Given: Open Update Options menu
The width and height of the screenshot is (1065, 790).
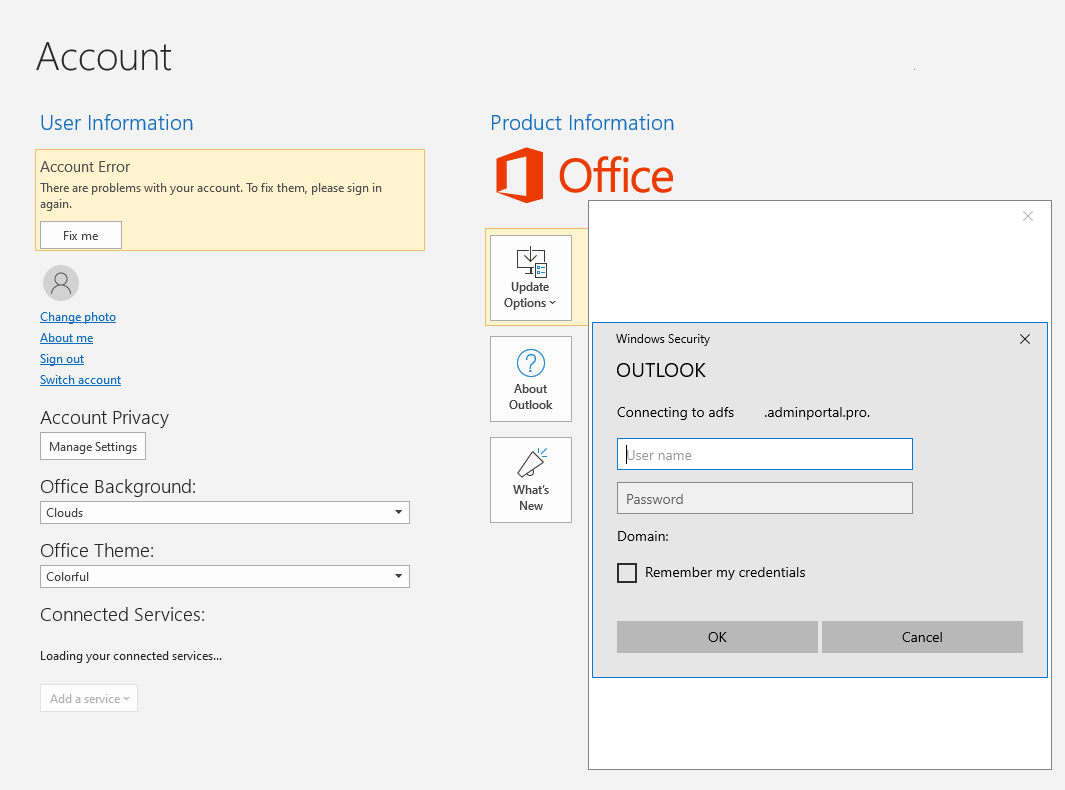Looking at the screenshot, I should tap(530, 278).
